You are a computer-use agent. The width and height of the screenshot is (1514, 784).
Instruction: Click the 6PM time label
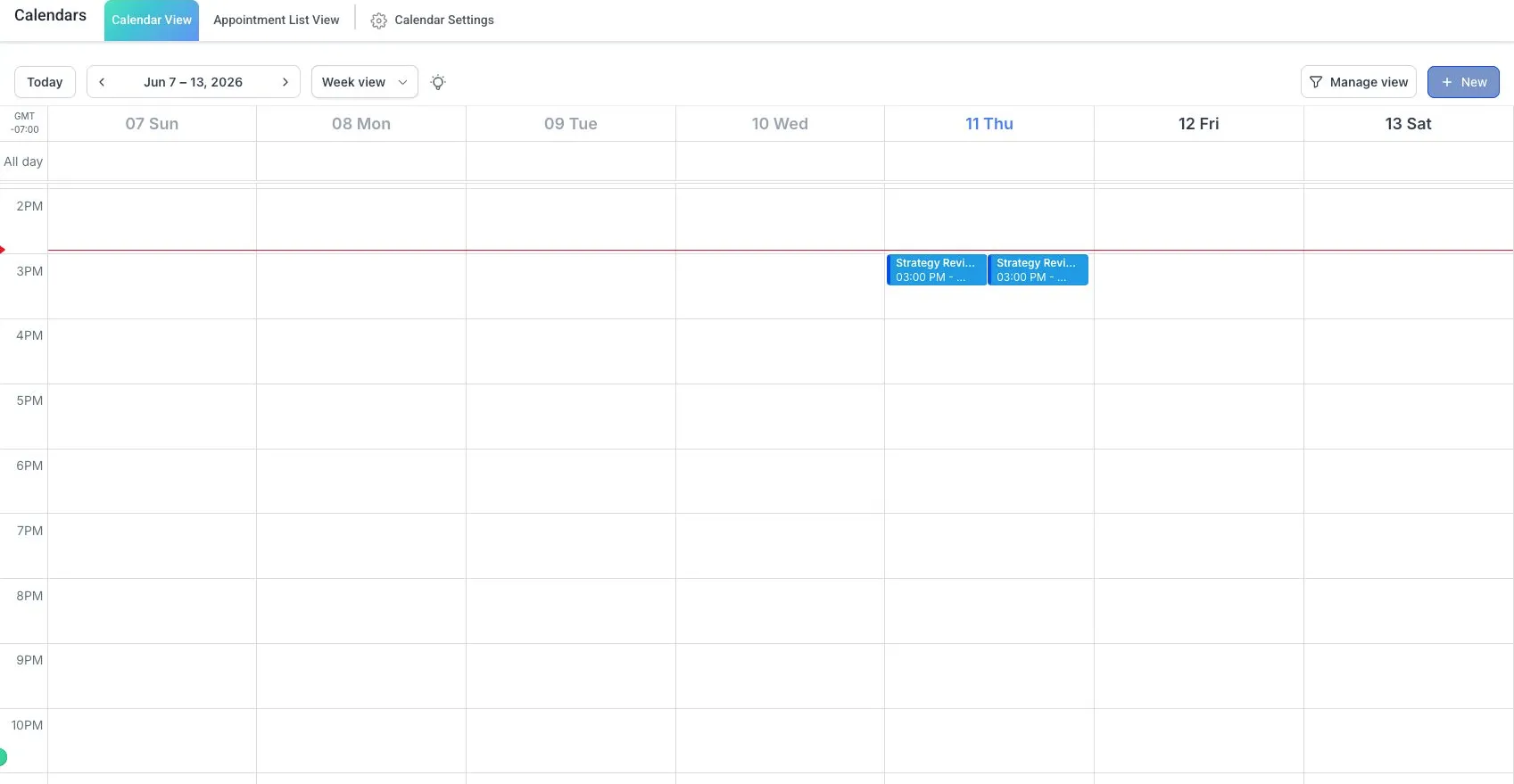coord(29,466)
